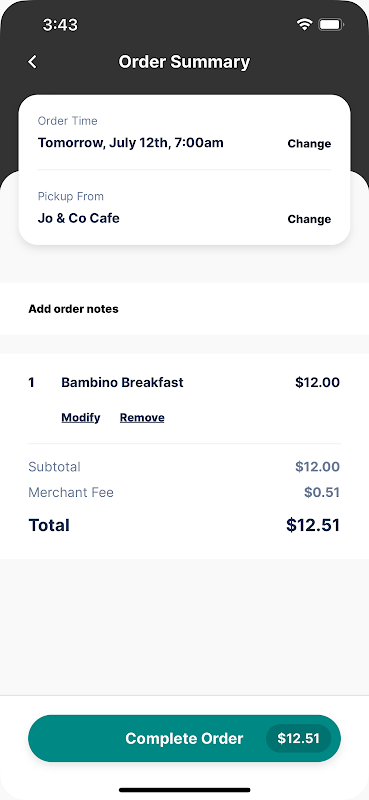
Task: Tap the $12.00 item price
Action: (x=317, y=383)
